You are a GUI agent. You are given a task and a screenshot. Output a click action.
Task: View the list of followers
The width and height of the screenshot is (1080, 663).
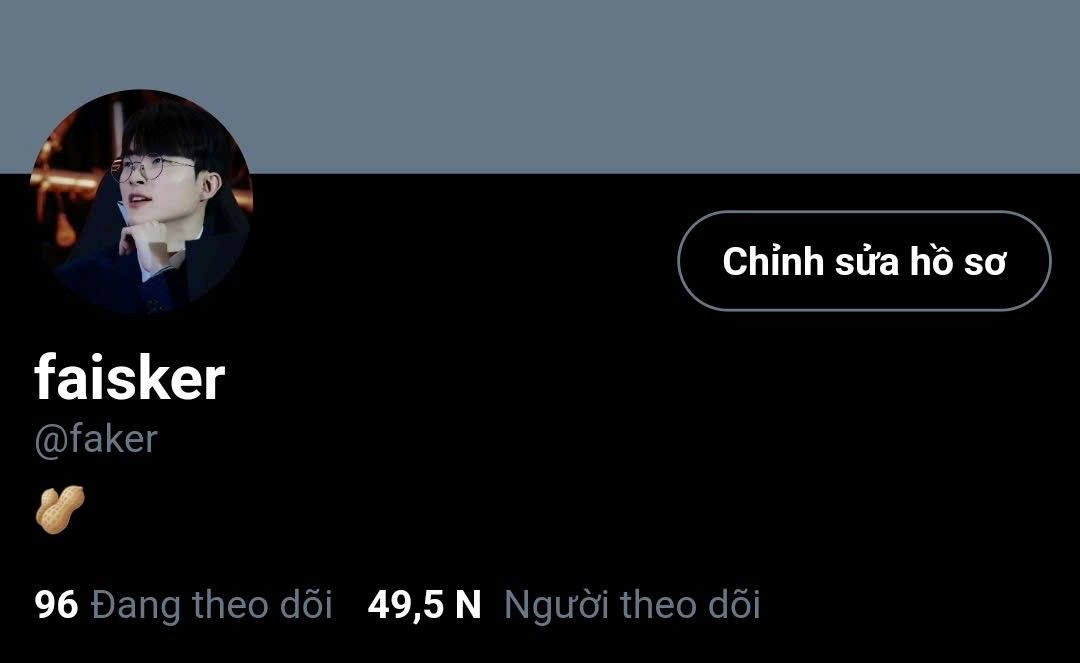[x=563, y=604]
